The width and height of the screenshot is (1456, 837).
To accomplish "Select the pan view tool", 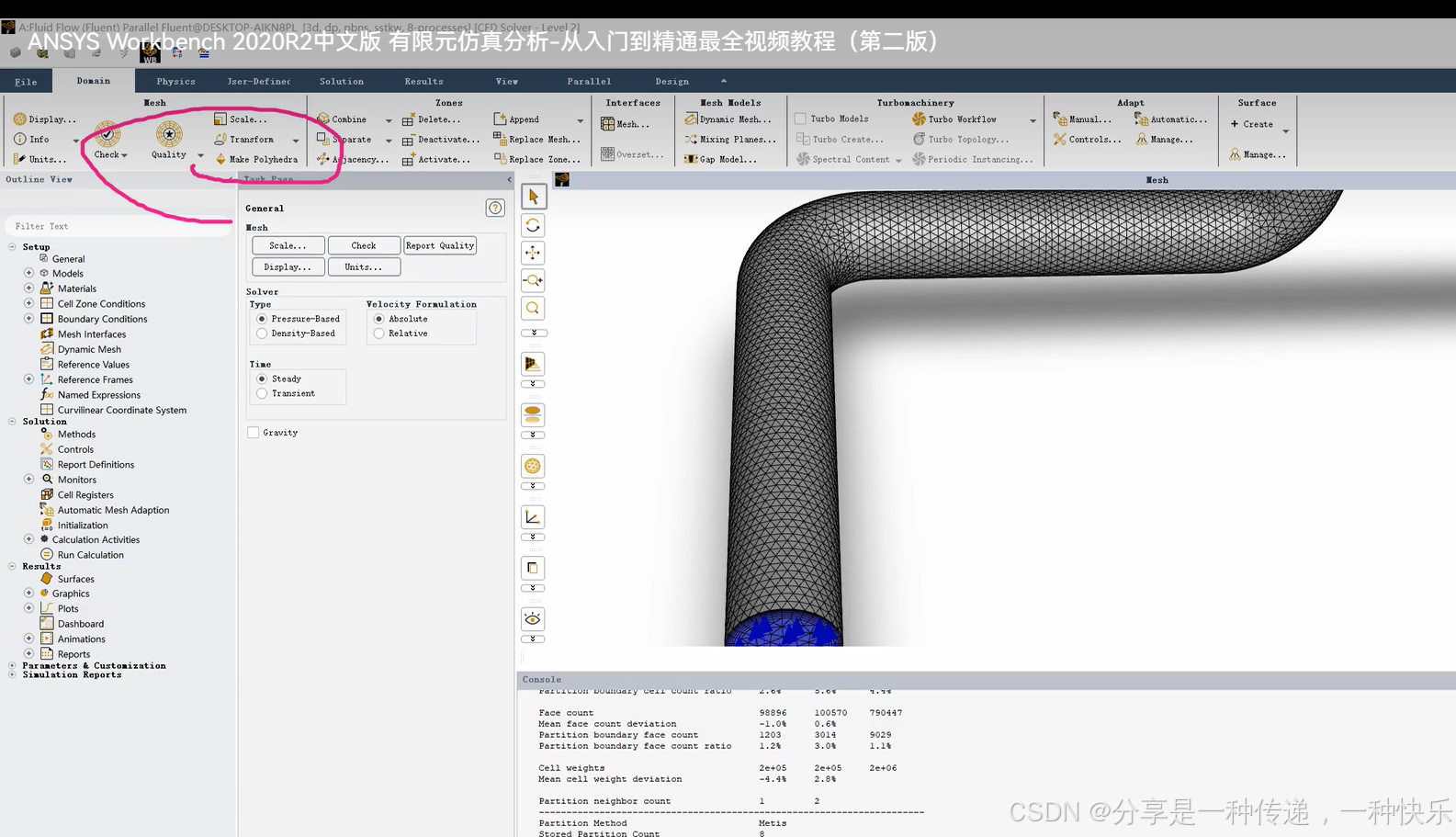I will click(x=533, y=253).
